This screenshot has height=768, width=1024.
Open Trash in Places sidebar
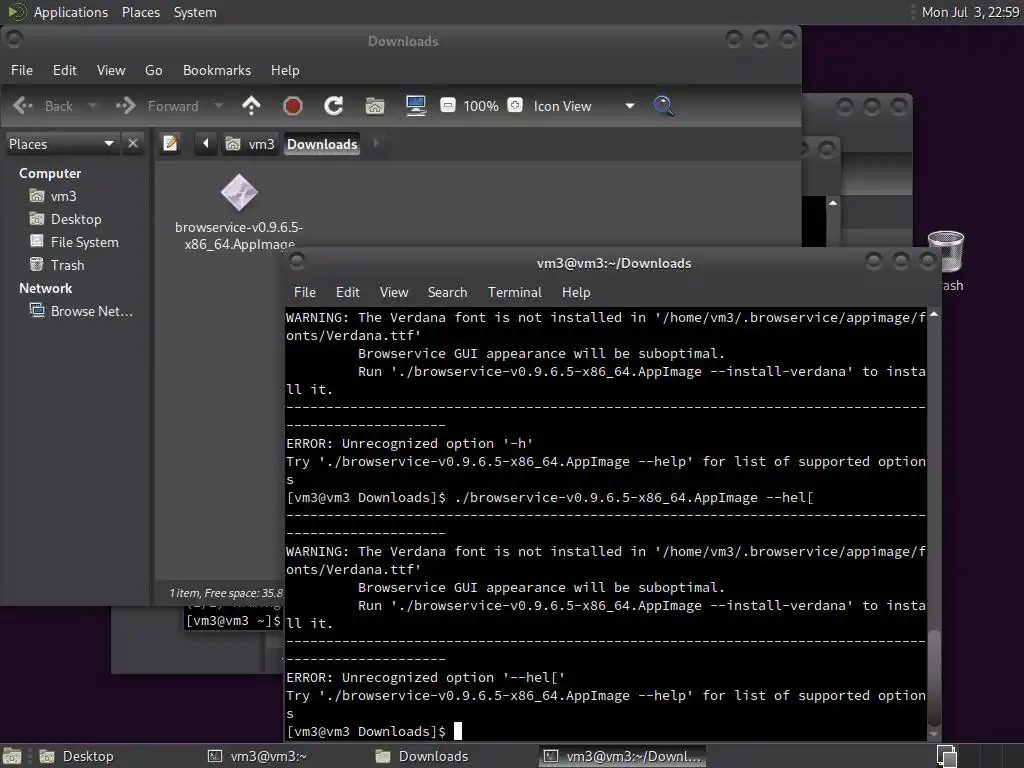point(67,265)
